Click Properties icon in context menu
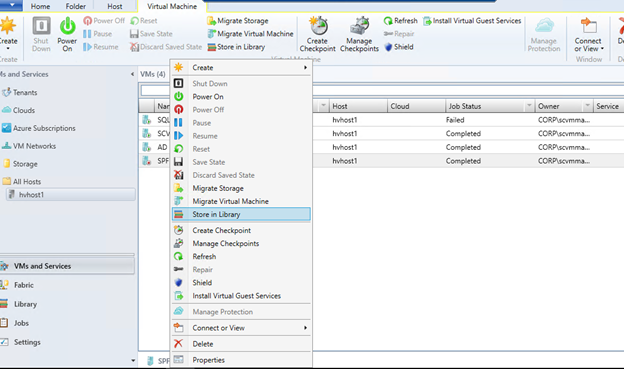This screenshot has width=624, height=369. 179,359
